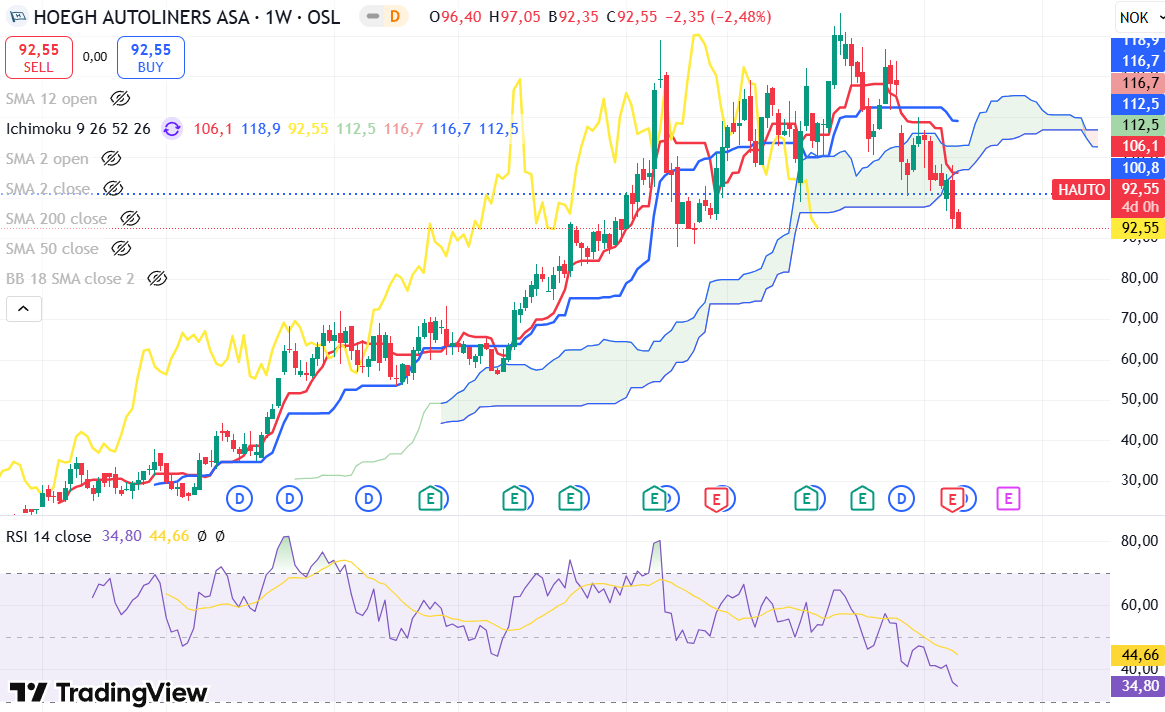Show the SMA 12 open indicator
Viewport: 1165px width, 712px height.
pos(120,99)
